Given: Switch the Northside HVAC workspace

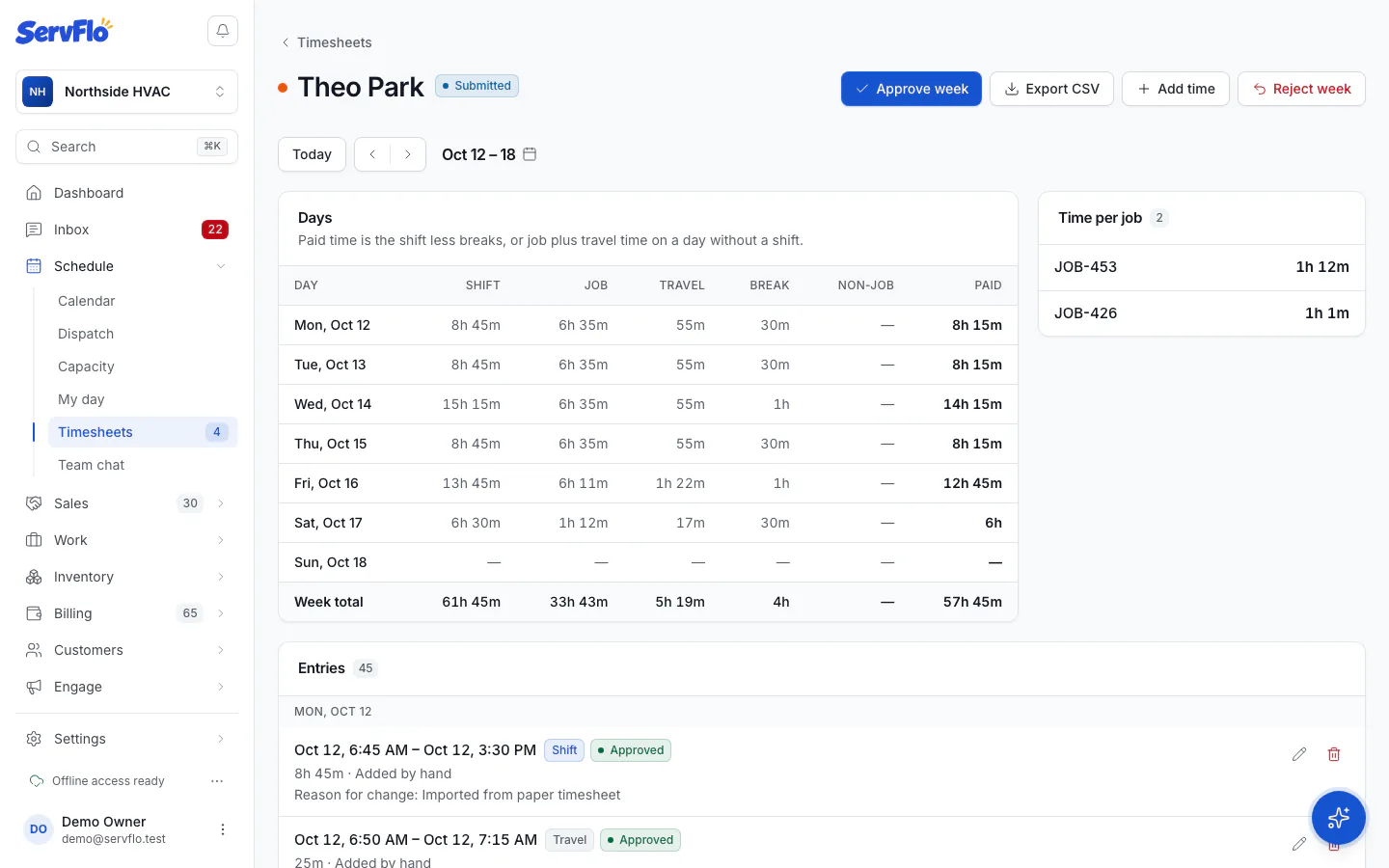Looking at the screenshot, I should [x=126, y=92].
